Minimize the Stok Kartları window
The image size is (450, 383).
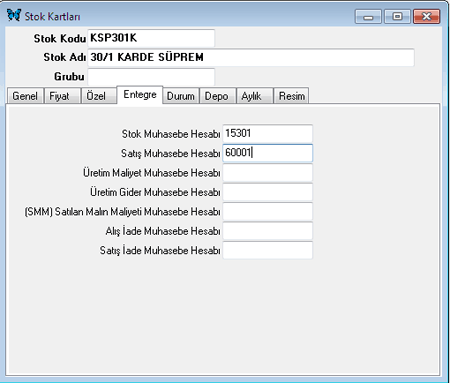368,16
